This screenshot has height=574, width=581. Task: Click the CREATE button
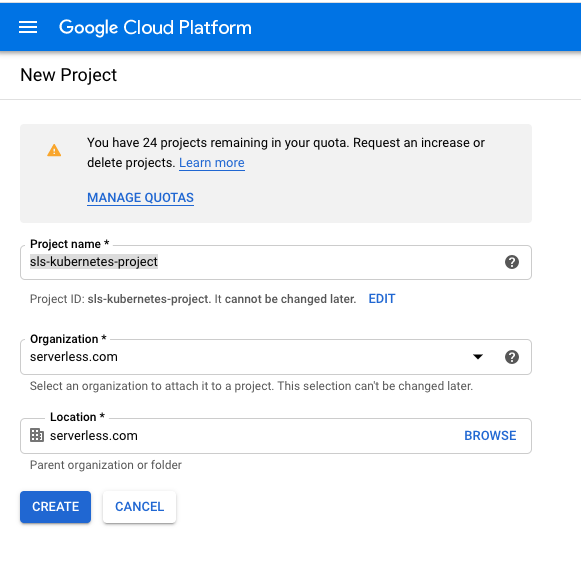click(56, 507)
